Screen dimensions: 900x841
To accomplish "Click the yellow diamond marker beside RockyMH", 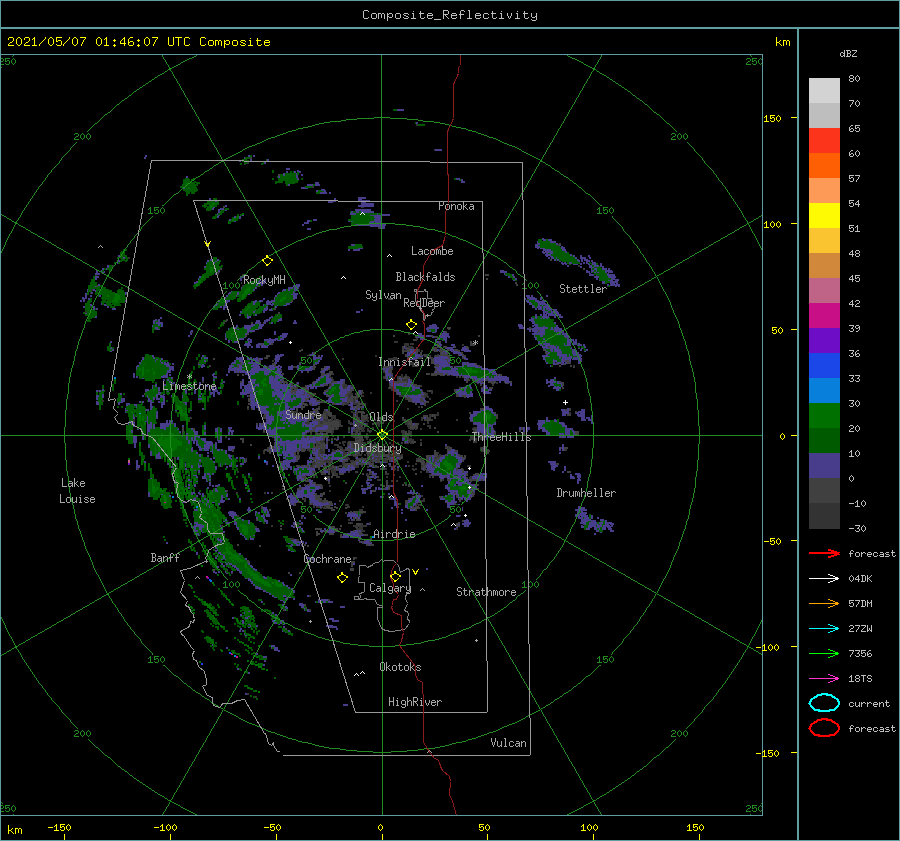I will click(x=267, y=261).
